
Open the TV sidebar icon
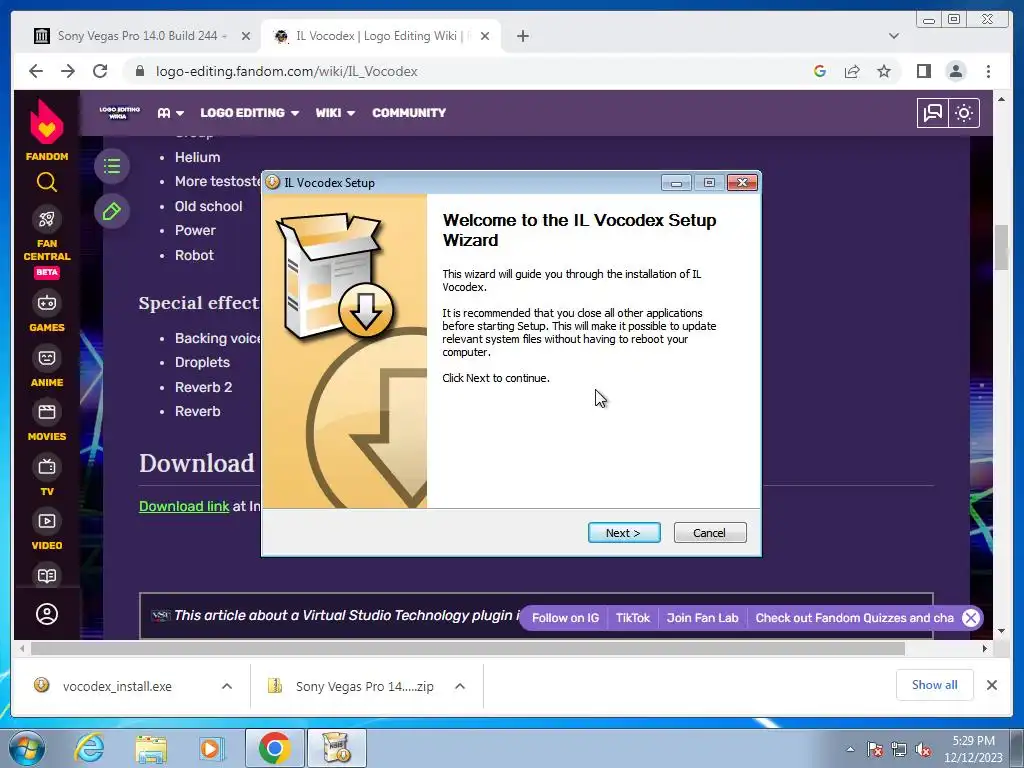46,467
